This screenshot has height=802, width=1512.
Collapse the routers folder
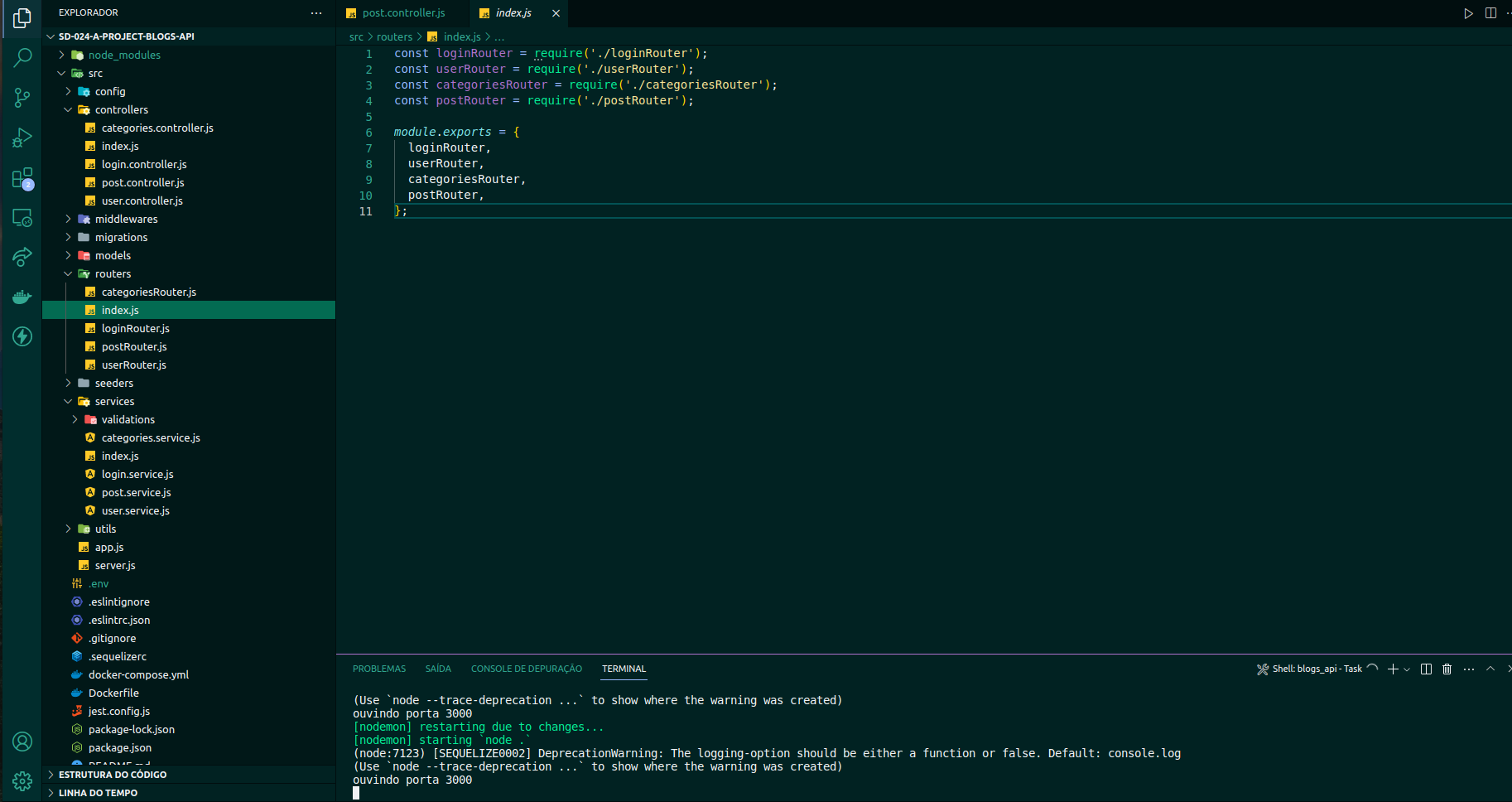[x=189, y=273]
